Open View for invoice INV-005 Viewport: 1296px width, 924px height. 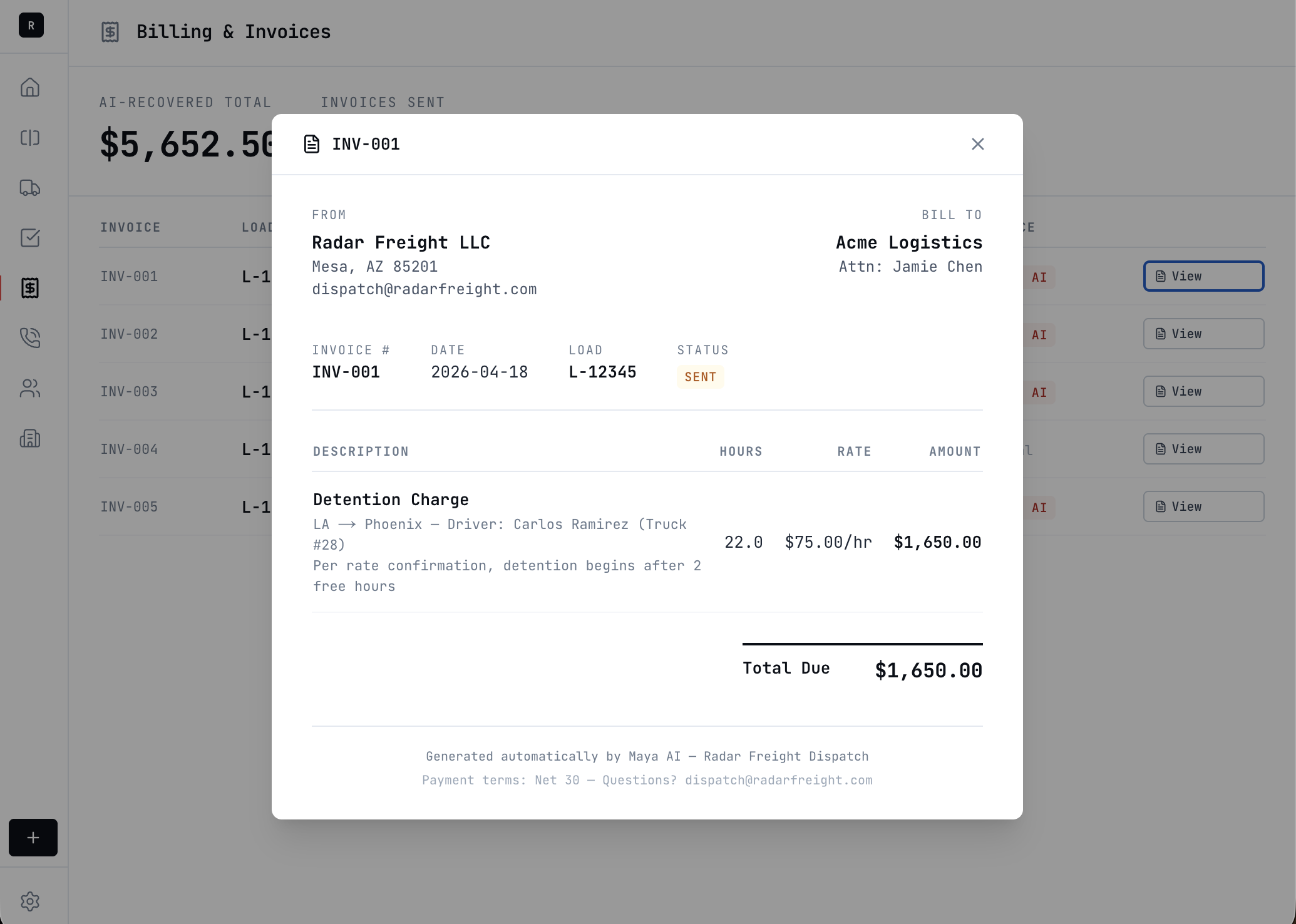1203,506
